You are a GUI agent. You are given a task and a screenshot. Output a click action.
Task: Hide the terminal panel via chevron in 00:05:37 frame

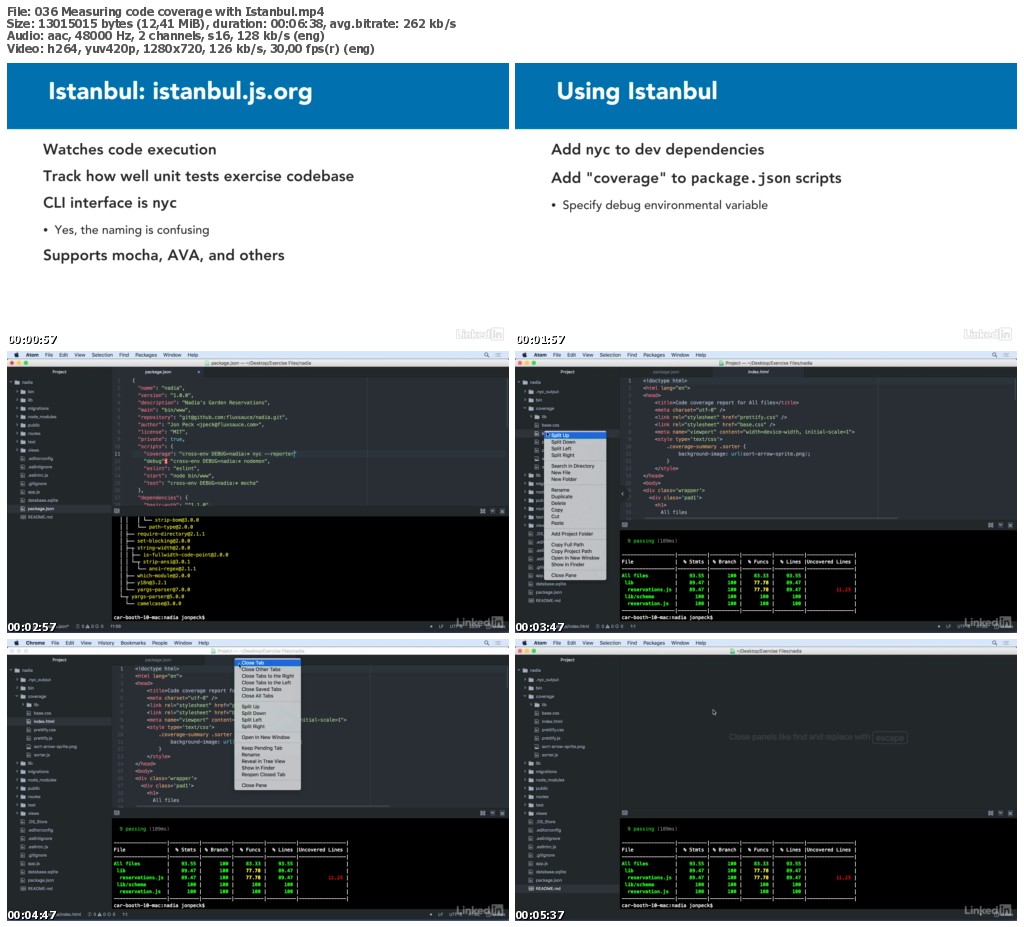(x=1000, y=813)
